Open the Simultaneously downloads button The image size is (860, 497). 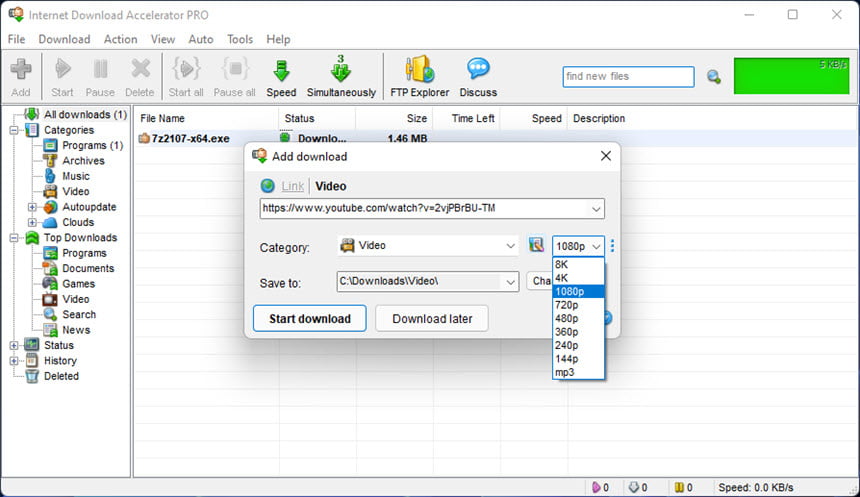341,77
